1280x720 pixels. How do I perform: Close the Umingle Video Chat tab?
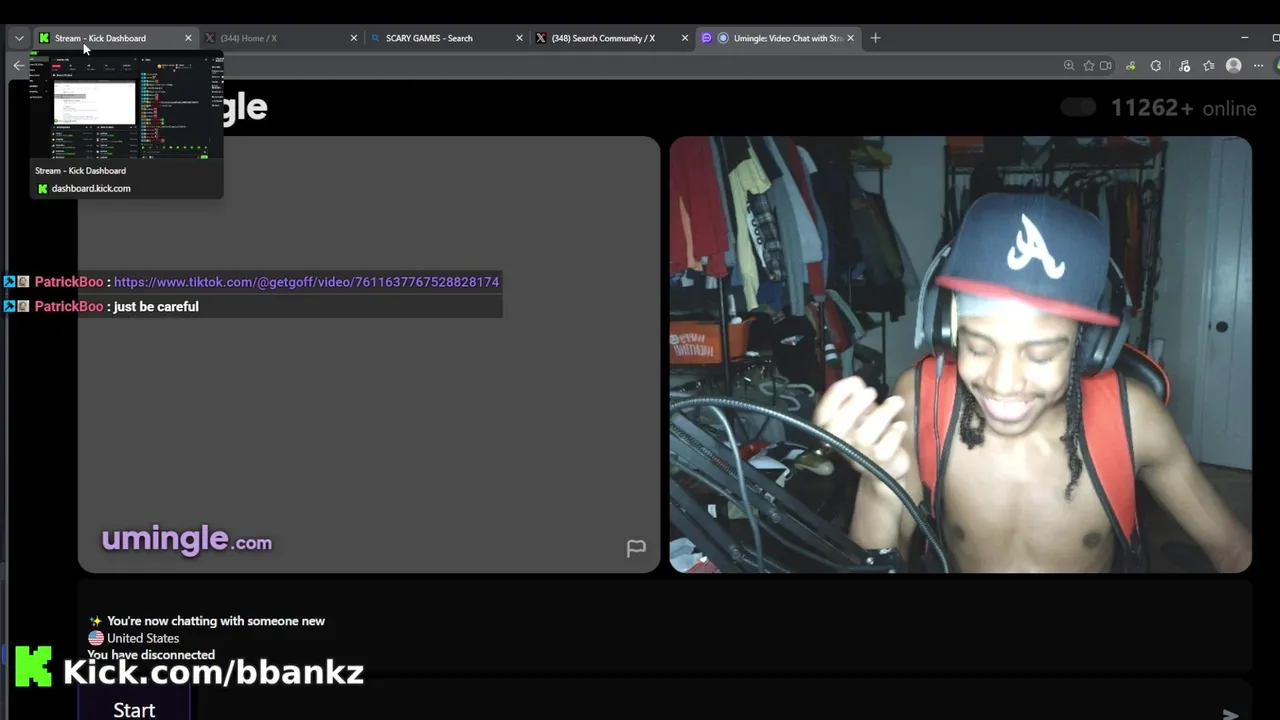click(x=851, y=38)
